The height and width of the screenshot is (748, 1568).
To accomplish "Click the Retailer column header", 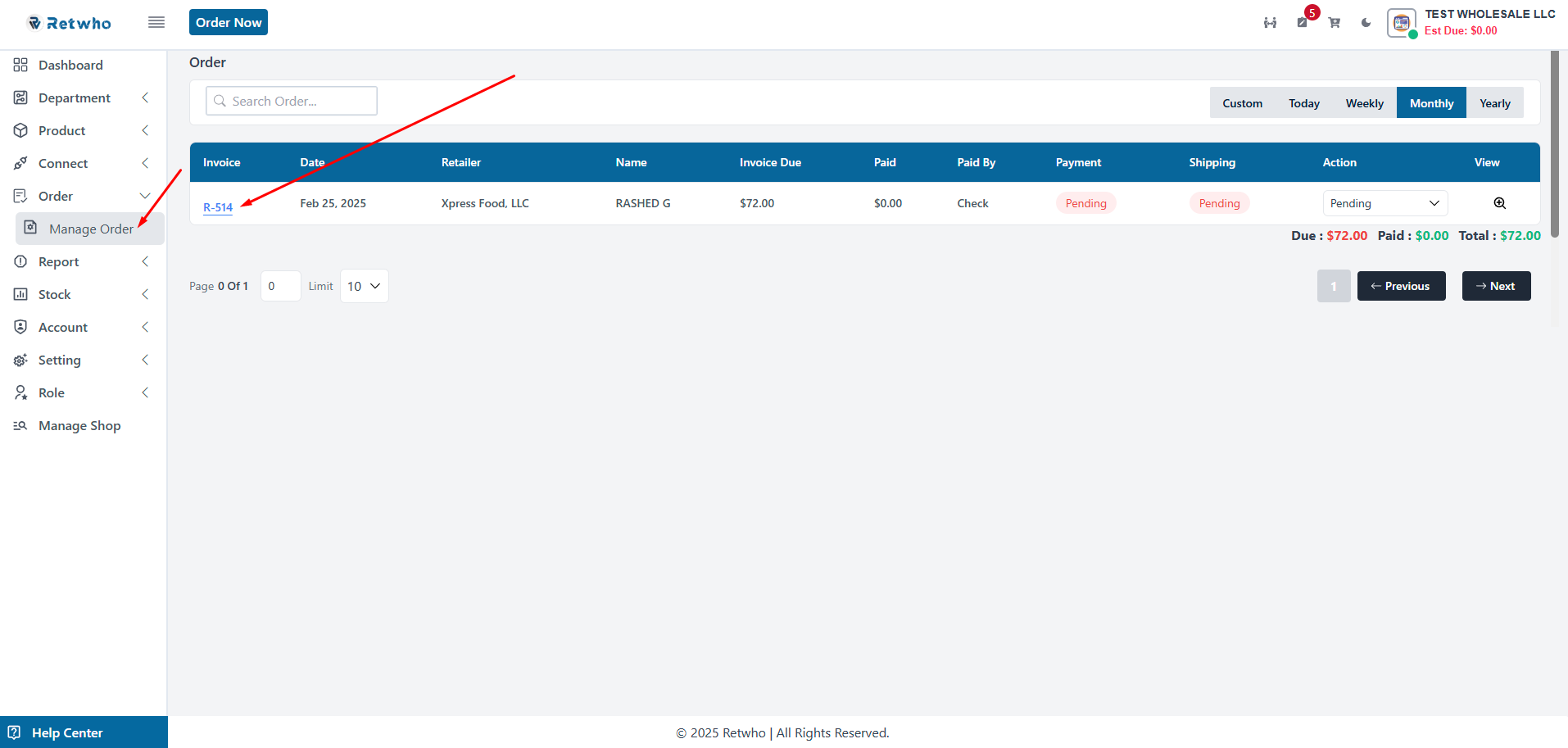I will click(461, 162).
